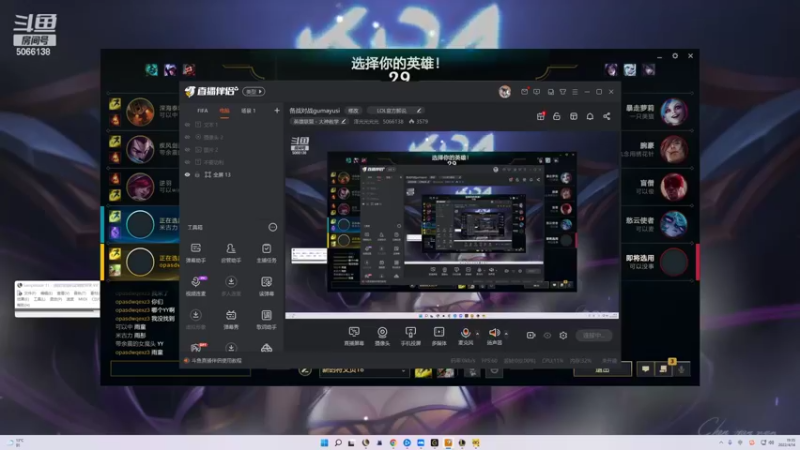Toggle visibility of the fourth source row
800x450 pixels.
tap(187, 162)
